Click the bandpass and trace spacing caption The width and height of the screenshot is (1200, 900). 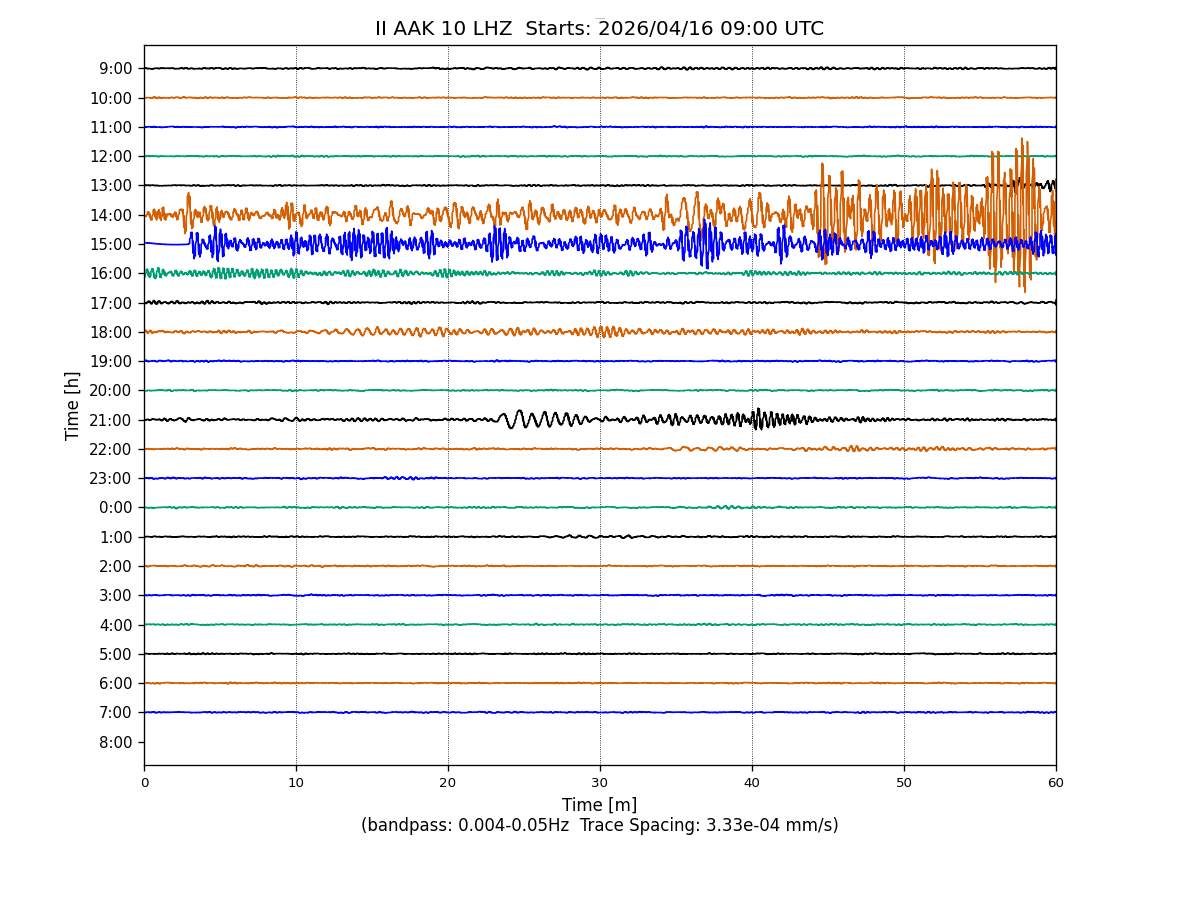tap(599, 826)
